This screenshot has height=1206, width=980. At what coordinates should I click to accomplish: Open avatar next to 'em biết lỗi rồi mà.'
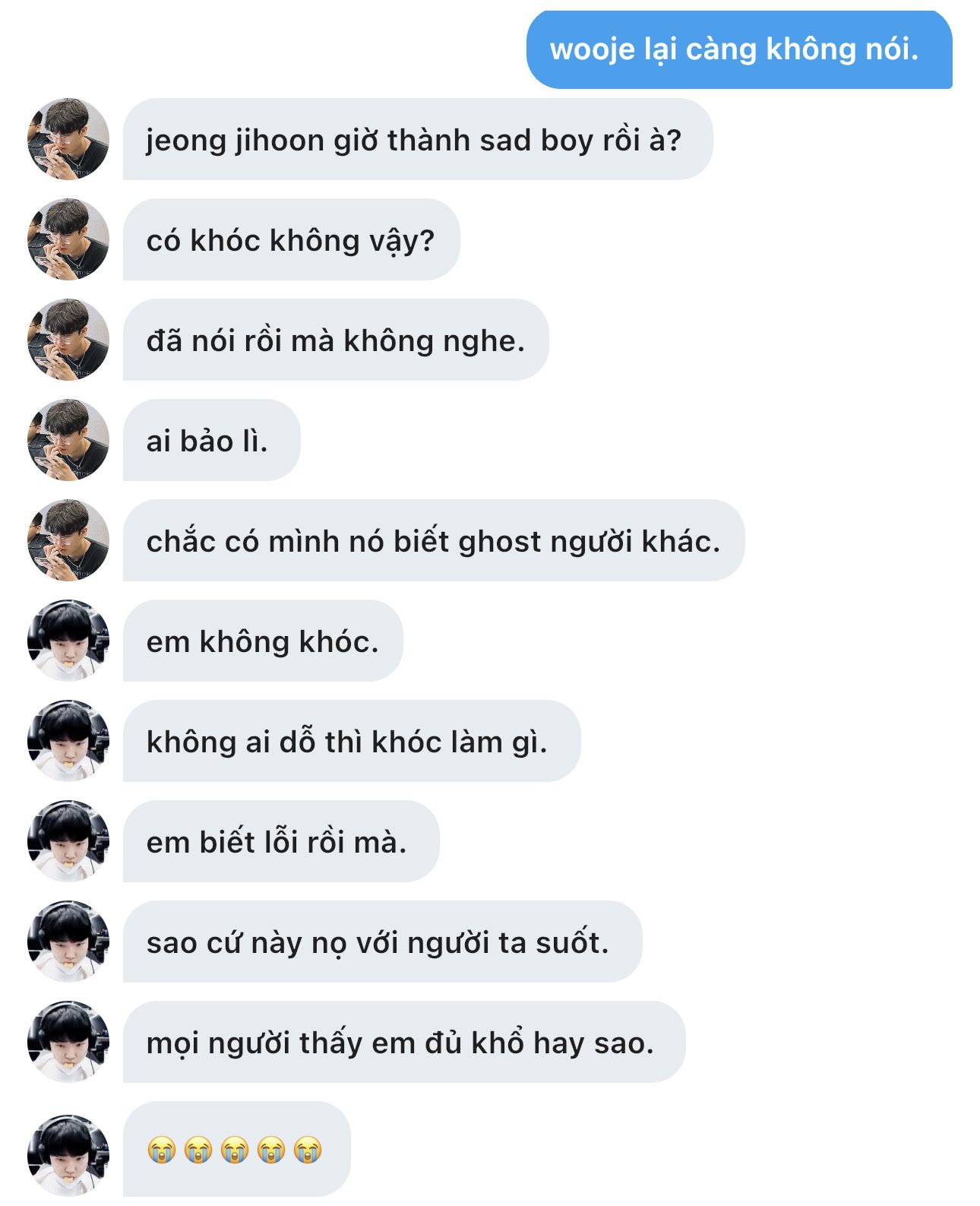tap(68, 841)
